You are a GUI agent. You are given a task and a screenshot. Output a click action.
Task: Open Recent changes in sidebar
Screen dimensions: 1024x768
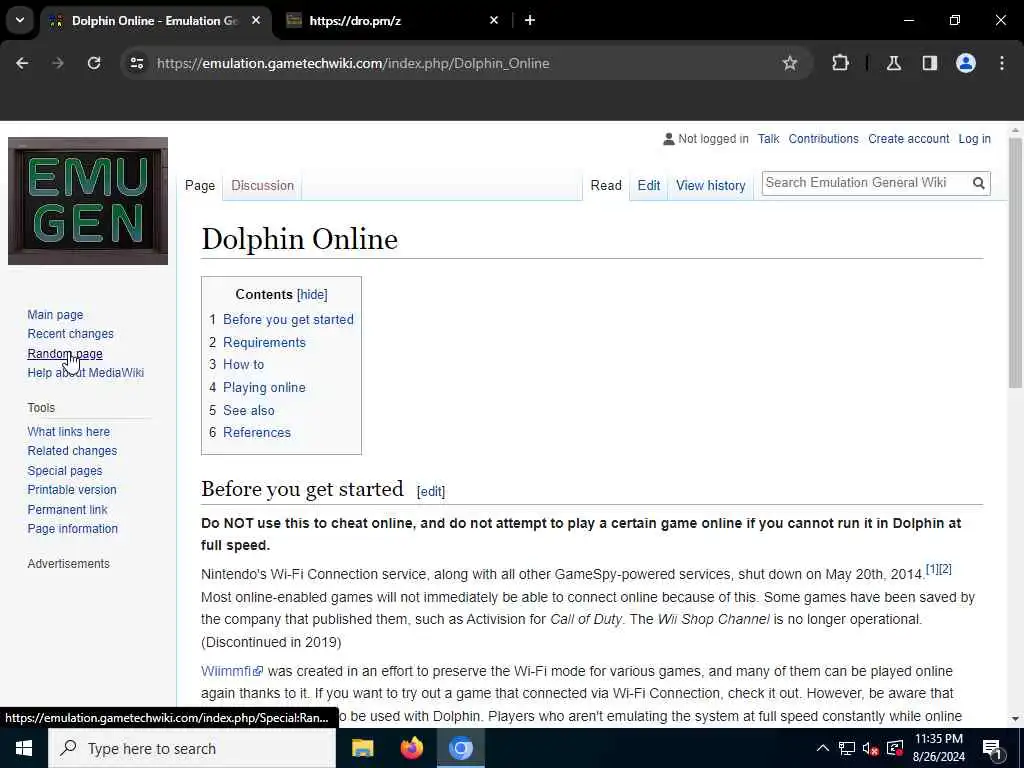pos(71,334)
